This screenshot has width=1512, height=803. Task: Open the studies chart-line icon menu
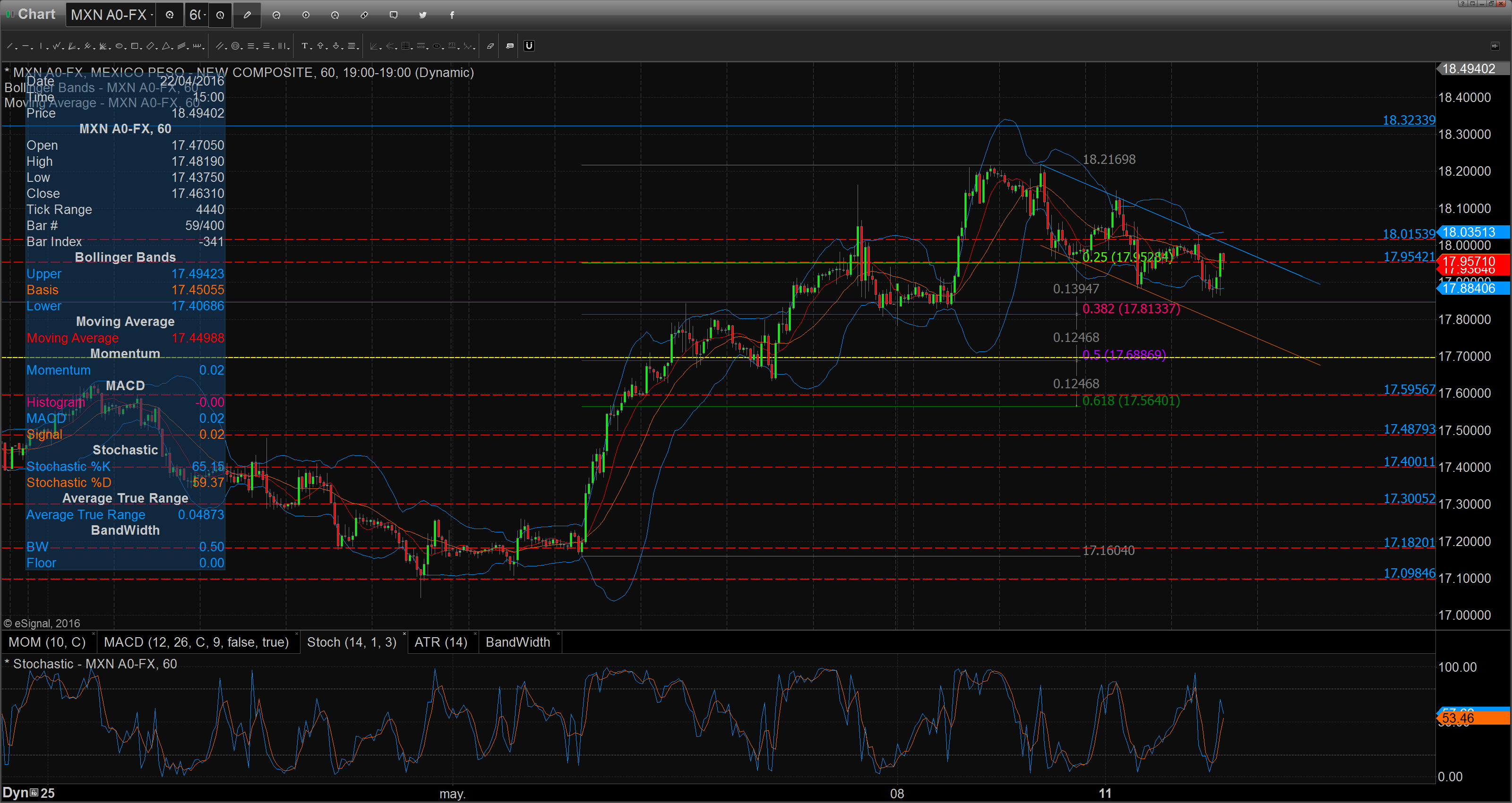276,15
